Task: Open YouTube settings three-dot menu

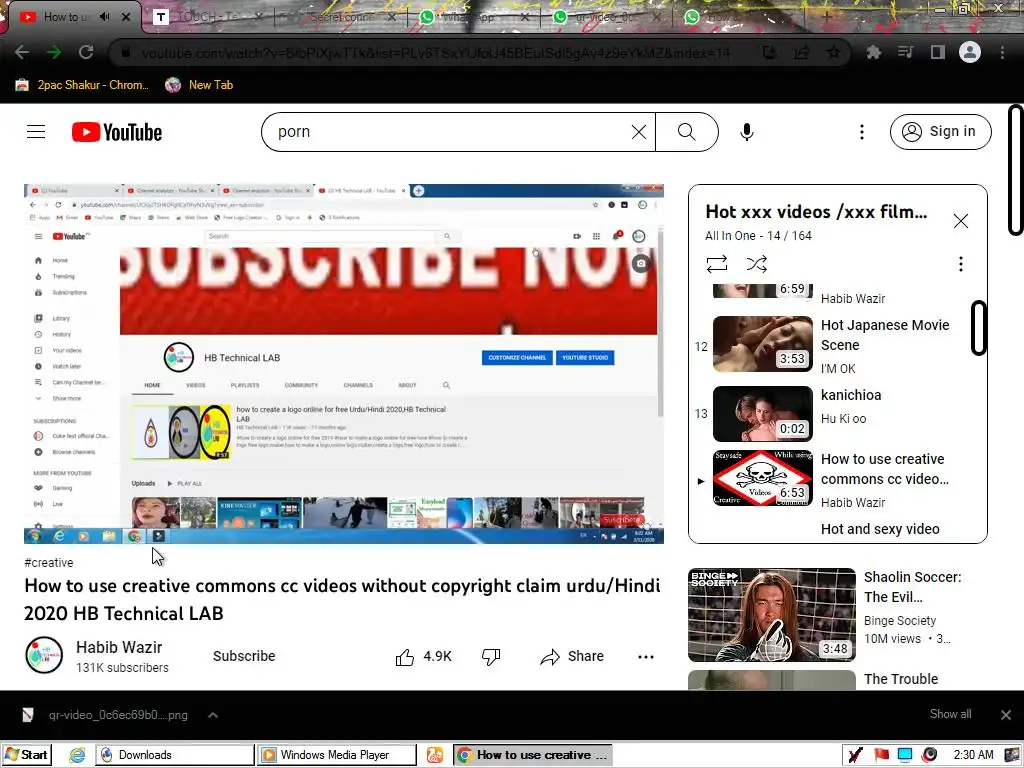Action: pos(861,132)
